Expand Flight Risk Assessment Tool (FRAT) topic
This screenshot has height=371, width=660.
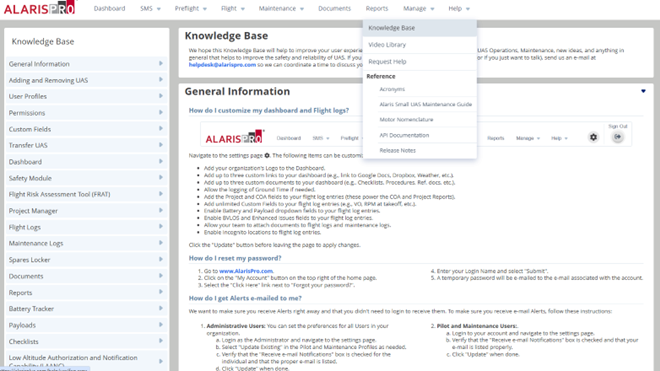pos(86,194)
